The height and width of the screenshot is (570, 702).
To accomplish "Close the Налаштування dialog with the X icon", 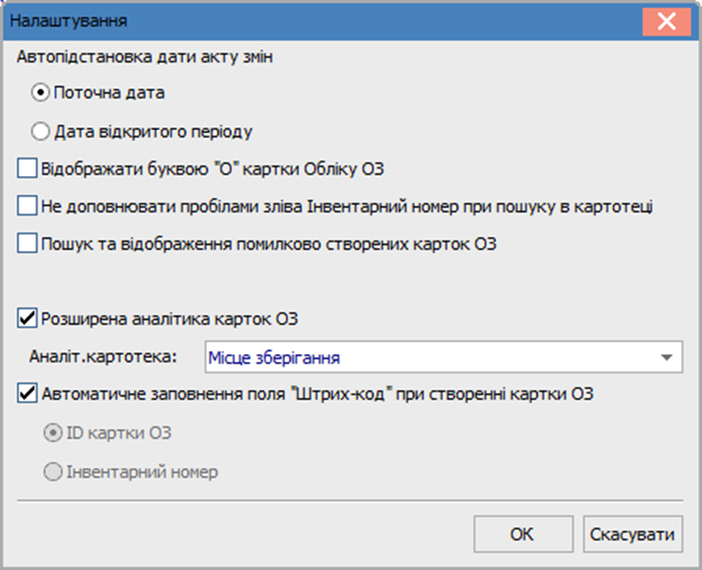I will tap(666, 21).
